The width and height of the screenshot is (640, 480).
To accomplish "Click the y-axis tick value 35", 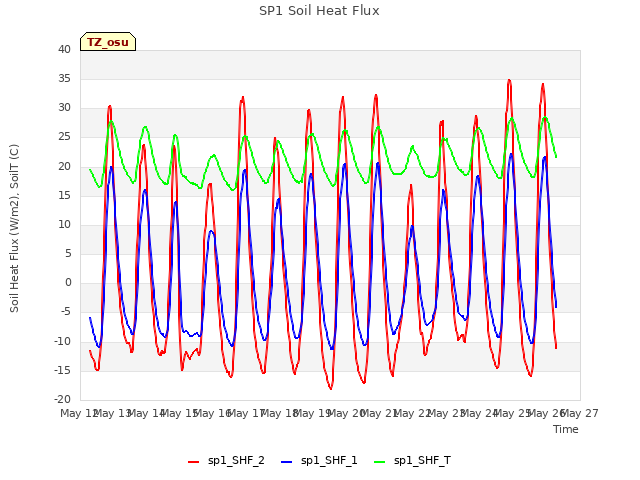I will [64, 78].
